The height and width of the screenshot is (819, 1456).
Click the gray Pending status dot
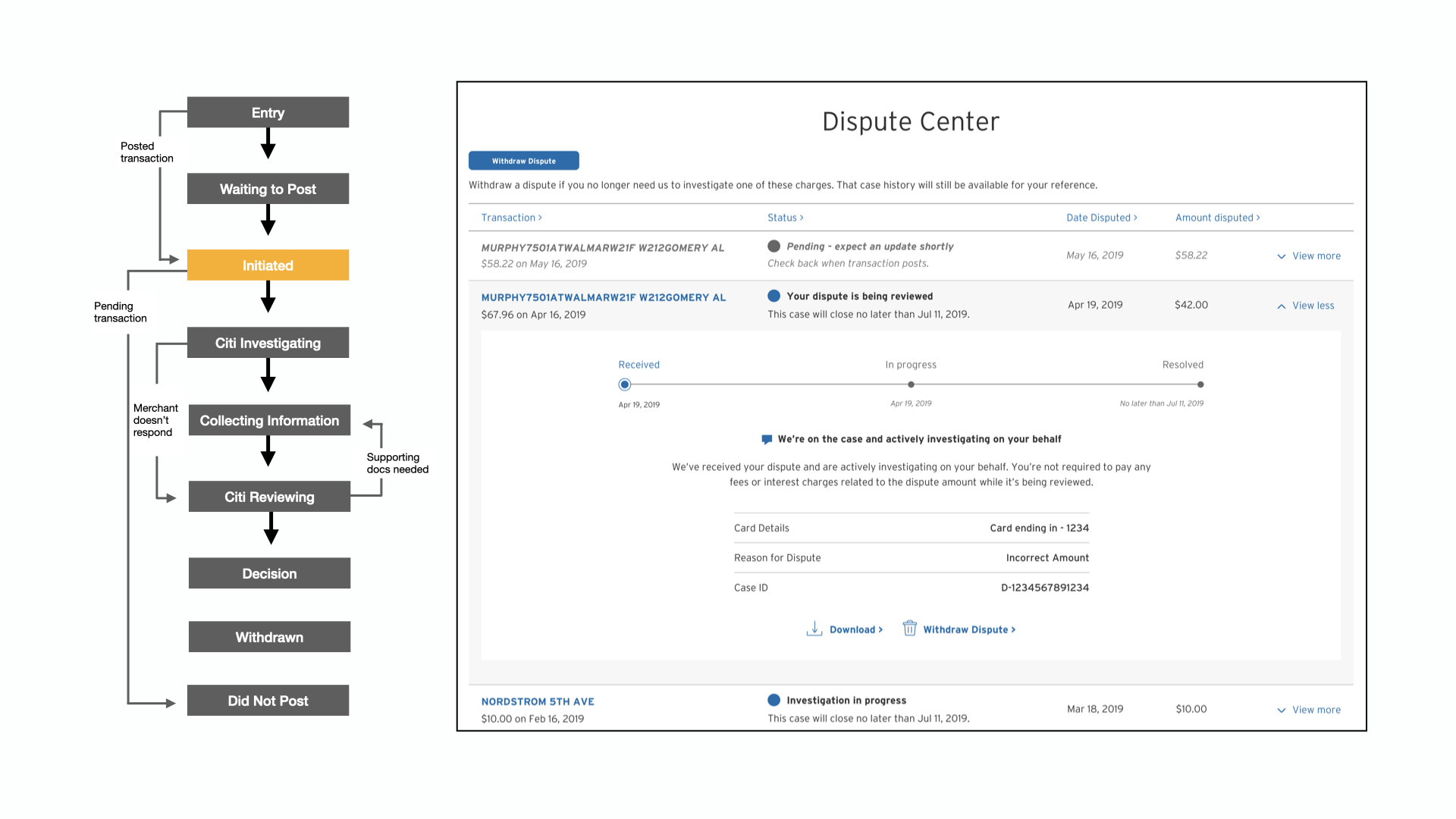click(773, 246)
